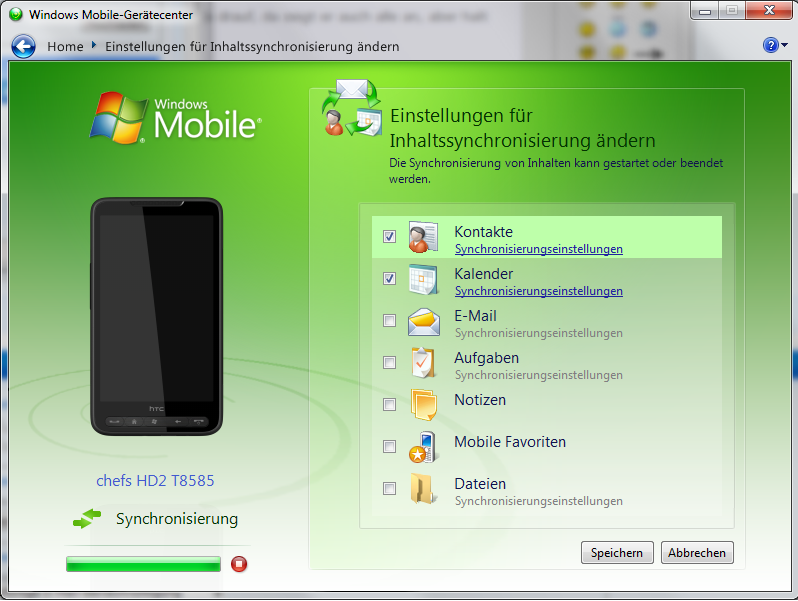Click the Notizen sticky notes icon
The image size is (798, 601).
423,405
